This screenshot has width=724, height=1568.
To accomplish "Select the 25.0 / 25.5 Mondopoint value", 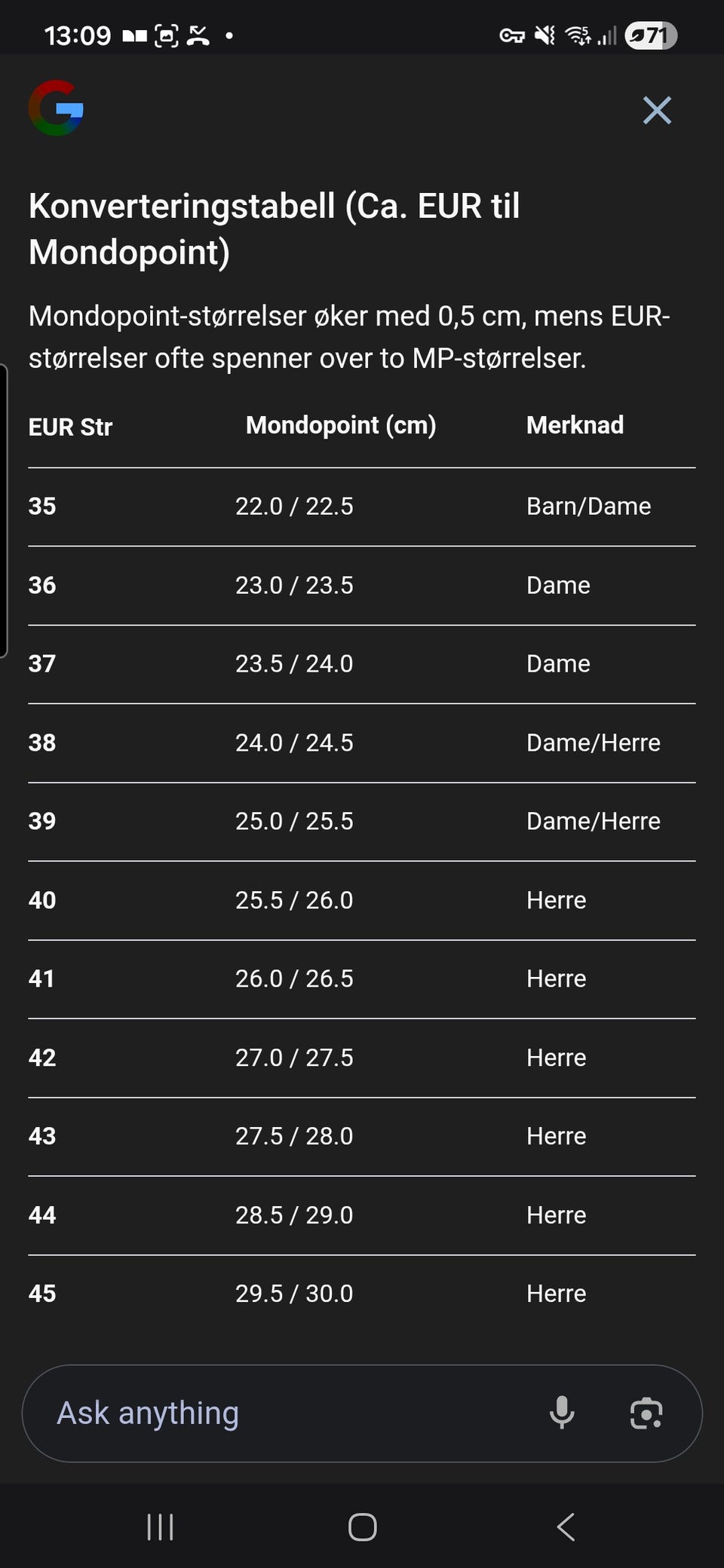I will [x=294, y=821].
